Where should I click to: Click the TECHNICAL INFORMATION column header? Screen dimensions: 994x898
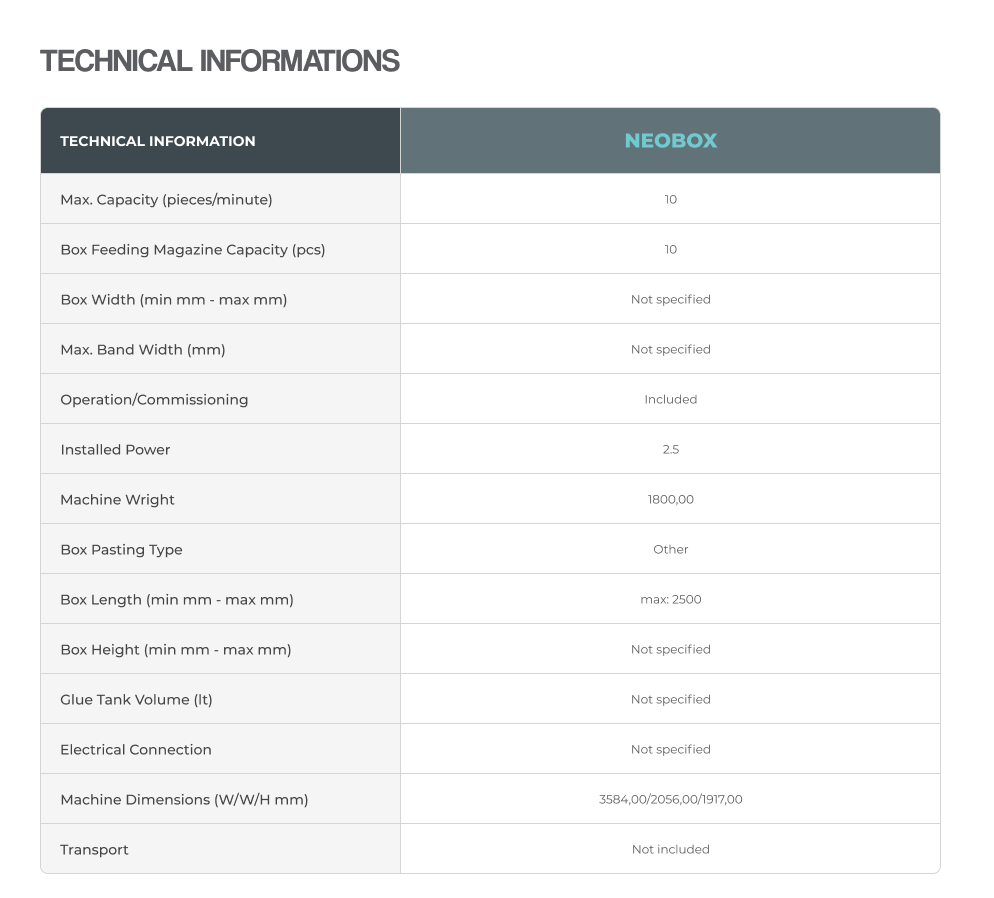pos(158,141)
